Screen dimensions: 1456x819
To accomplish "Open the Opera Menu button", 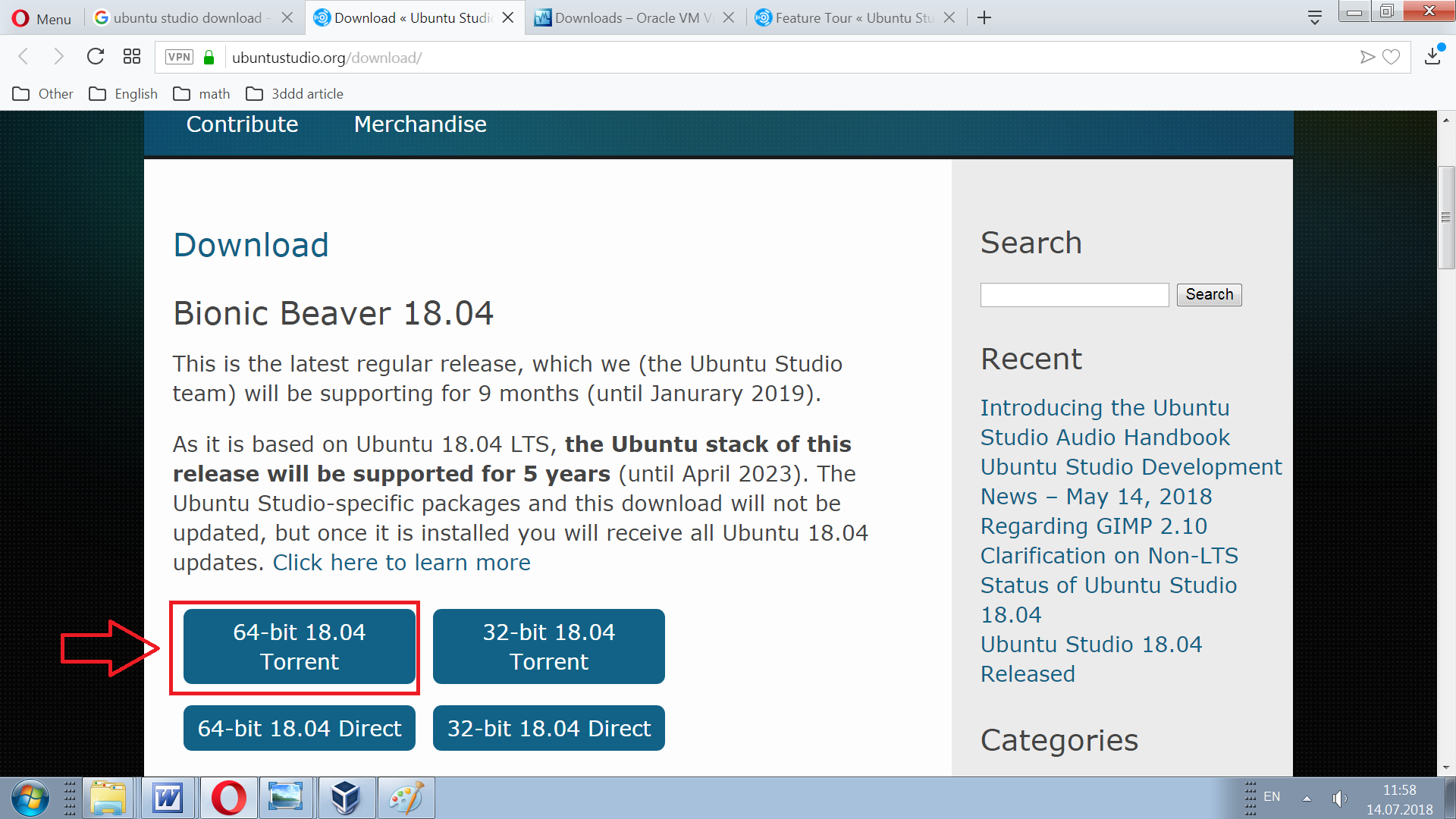I will click(42, 18).
